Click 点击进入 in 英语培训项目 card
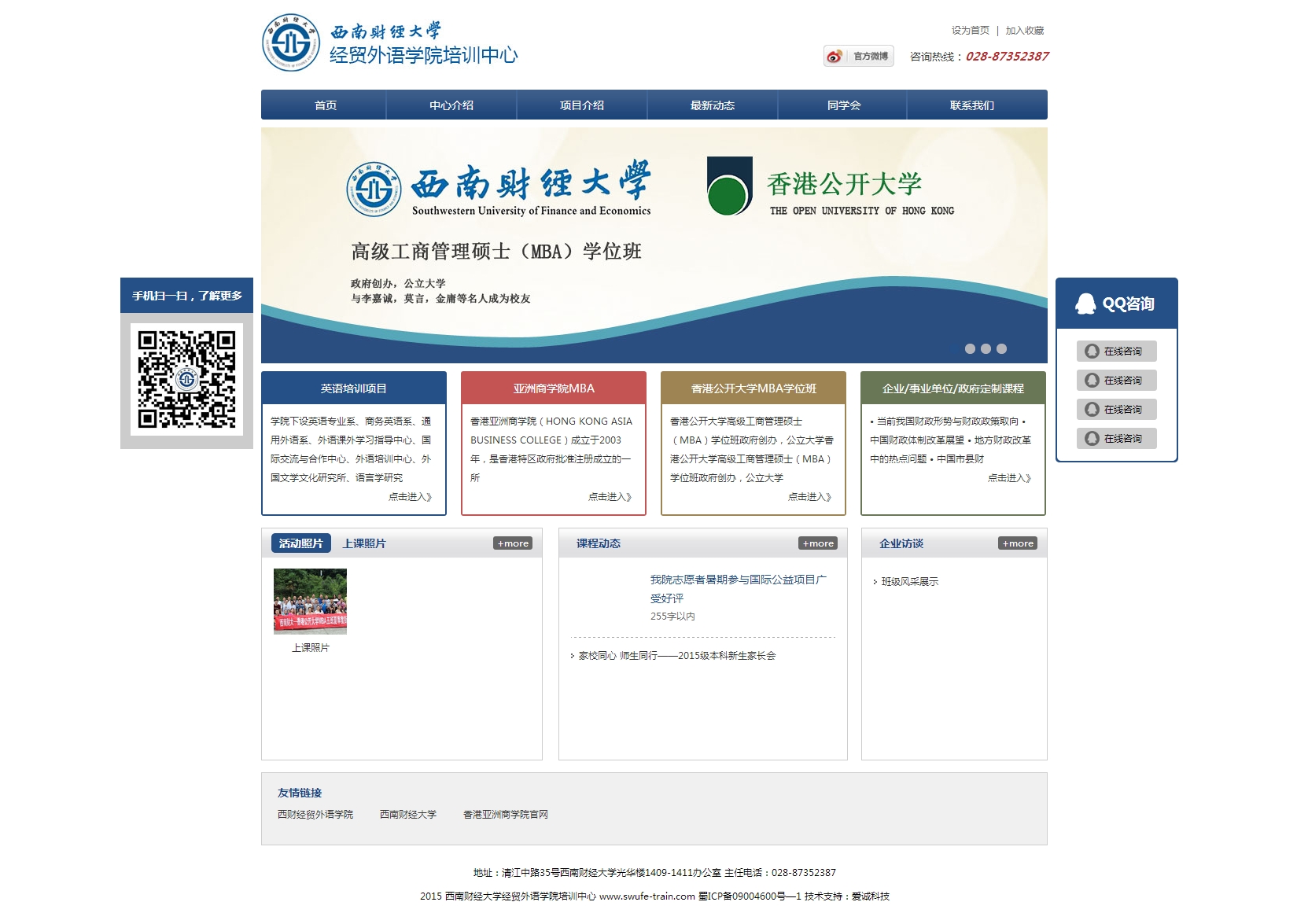The height and width of the screenshot is (924, 1308). [x=411, y=497]
